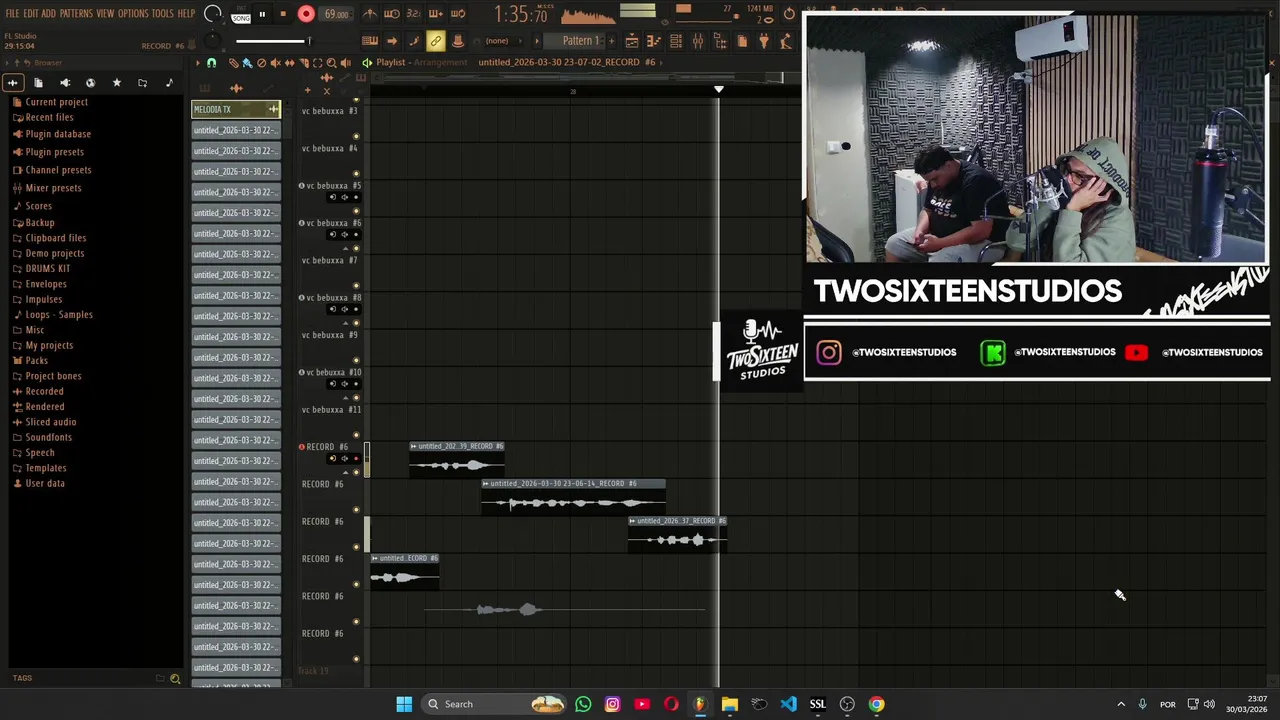
Task: Select clip untitled_2026-03-30 23-06-14_RECORD #6
Action: coord(573,498)
